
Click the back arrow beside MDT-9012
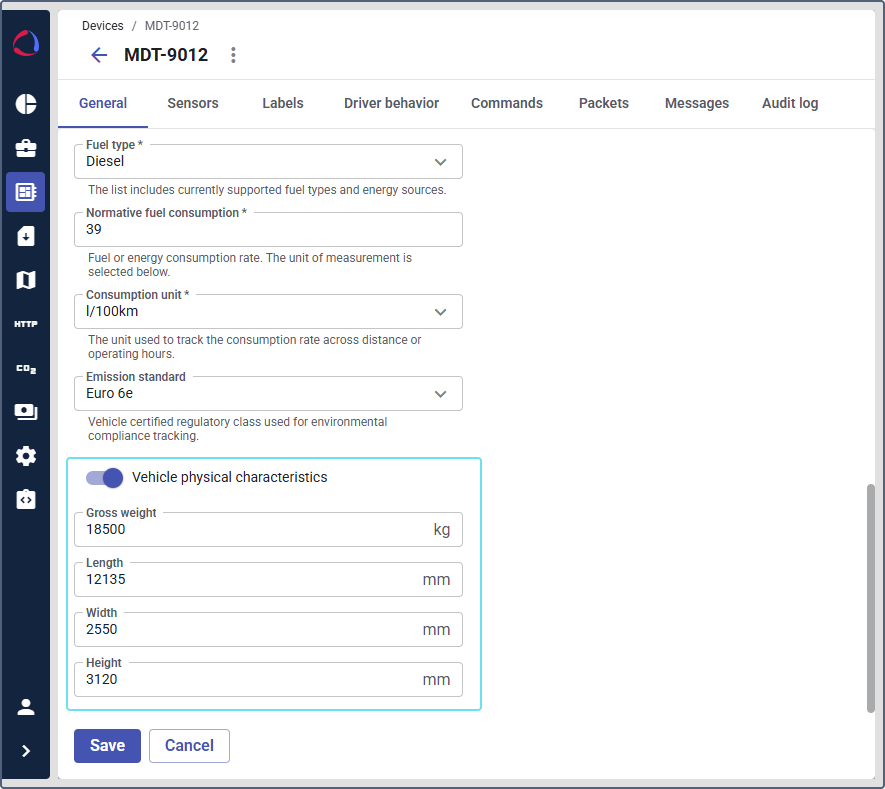coord(99,55)
